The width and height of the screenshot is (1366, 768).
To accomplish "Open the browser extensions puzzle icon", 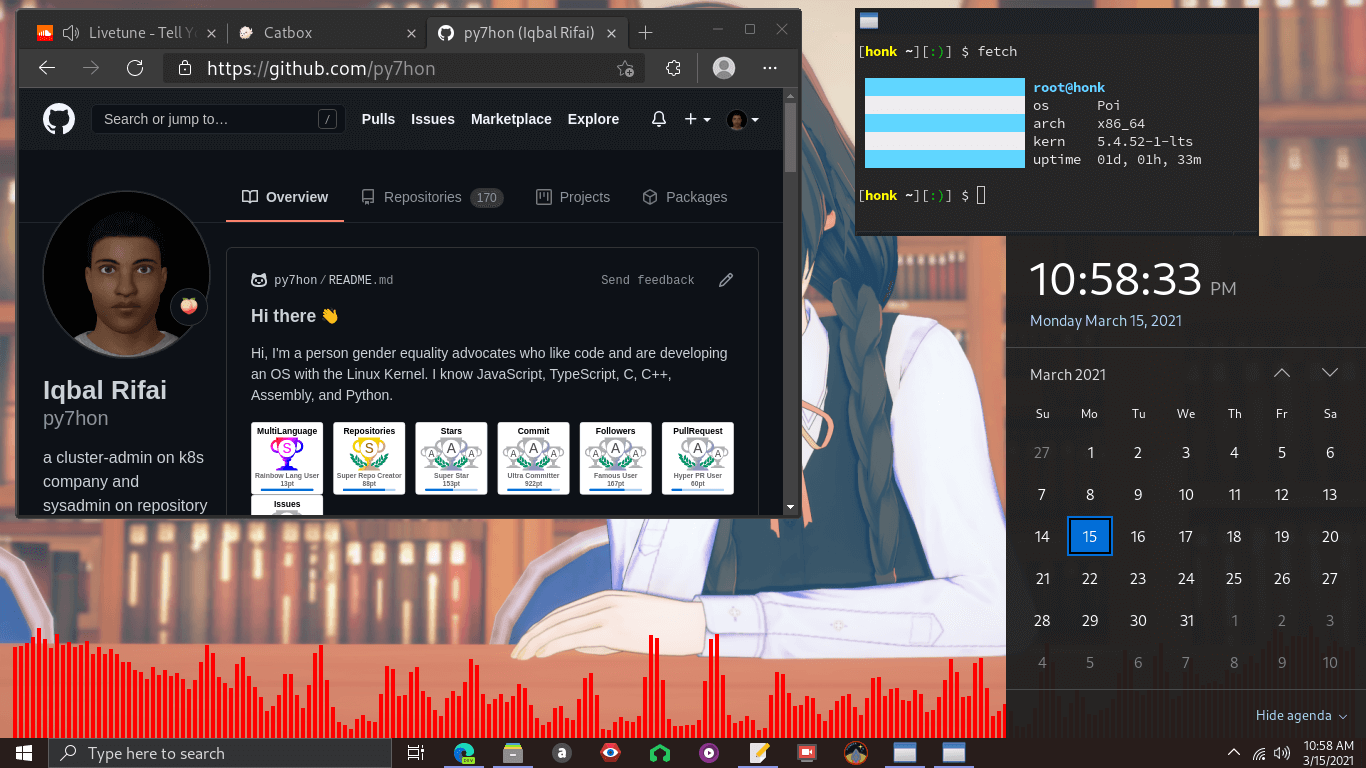I will [x=673, y=68].
